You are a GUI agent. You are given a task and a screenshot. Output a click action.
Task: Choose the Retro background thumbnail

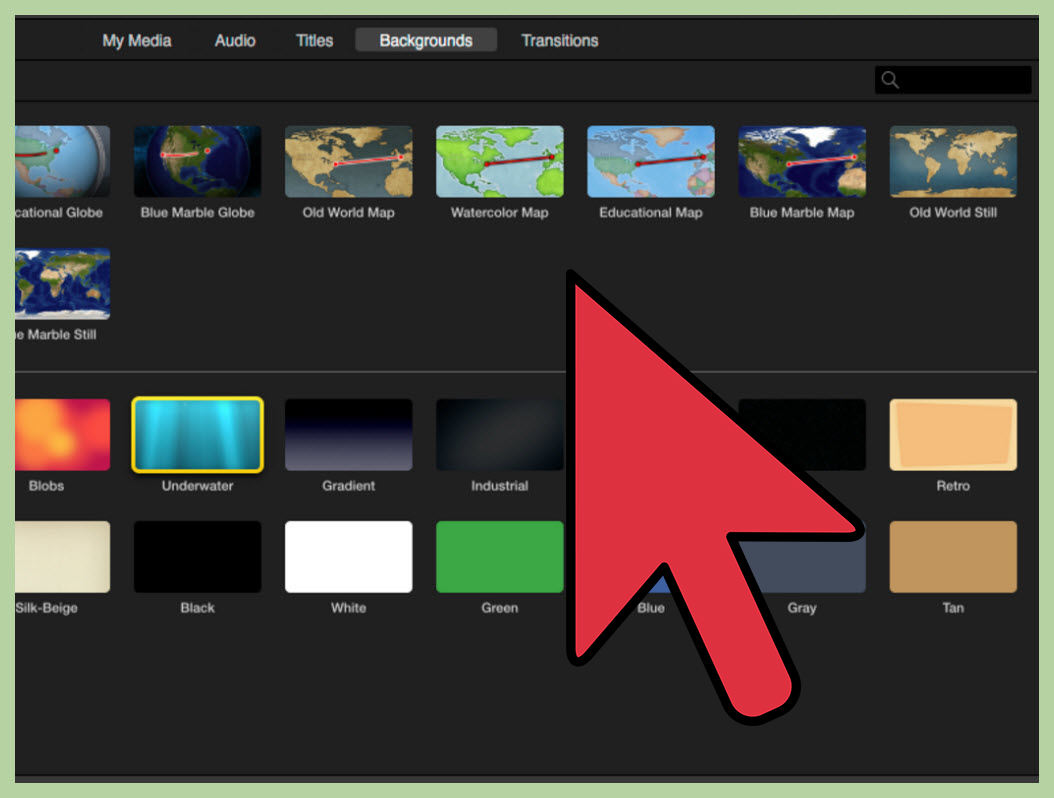click(953, 434)
